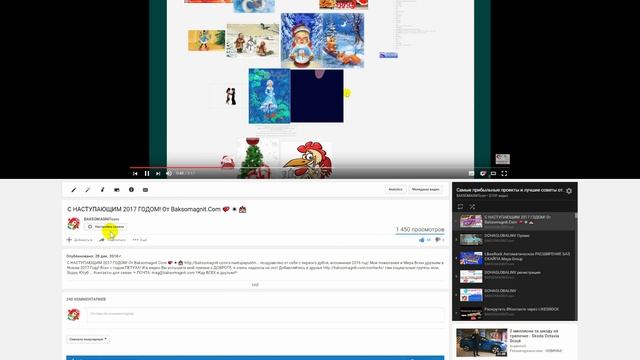Open the comment sort order dropdown
The width and height of the screenshot is (640, 360).
(x=88, y=339)
